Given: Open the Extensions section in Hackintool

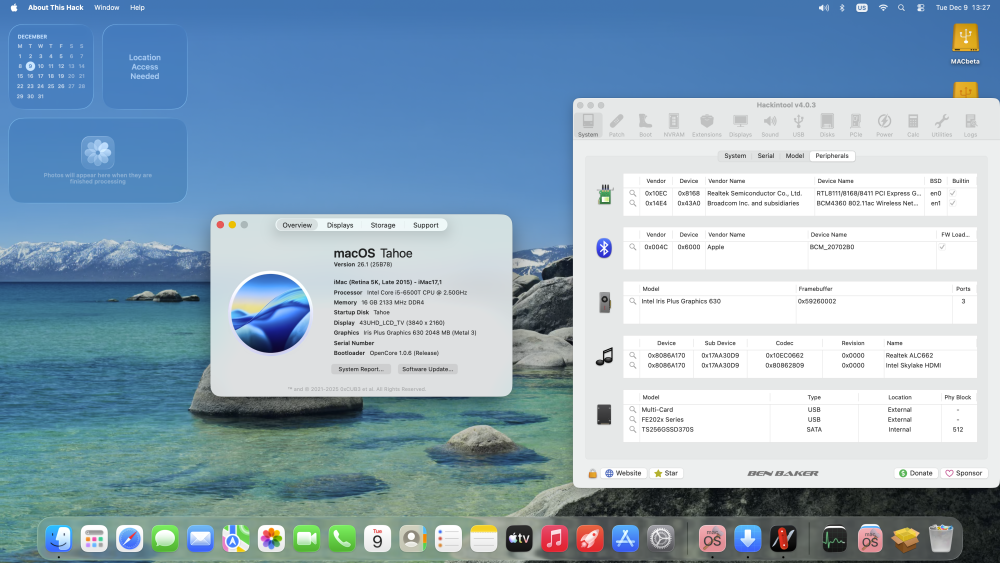Looking at the screenshot, I should point(707,125).
